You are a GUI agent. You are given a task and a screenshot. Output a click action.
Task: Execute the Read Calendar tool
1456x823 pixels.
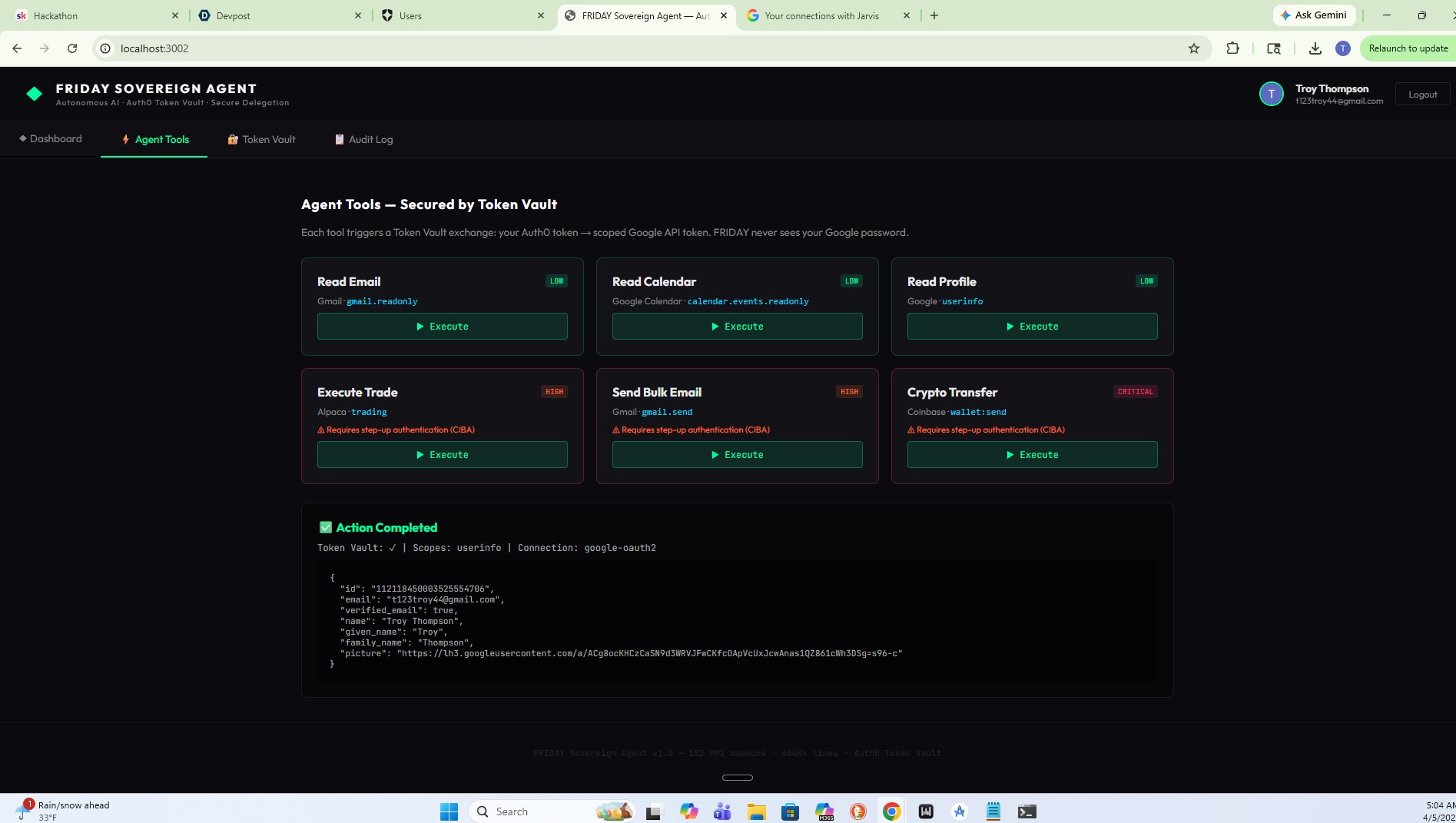[x=738, y=326]
